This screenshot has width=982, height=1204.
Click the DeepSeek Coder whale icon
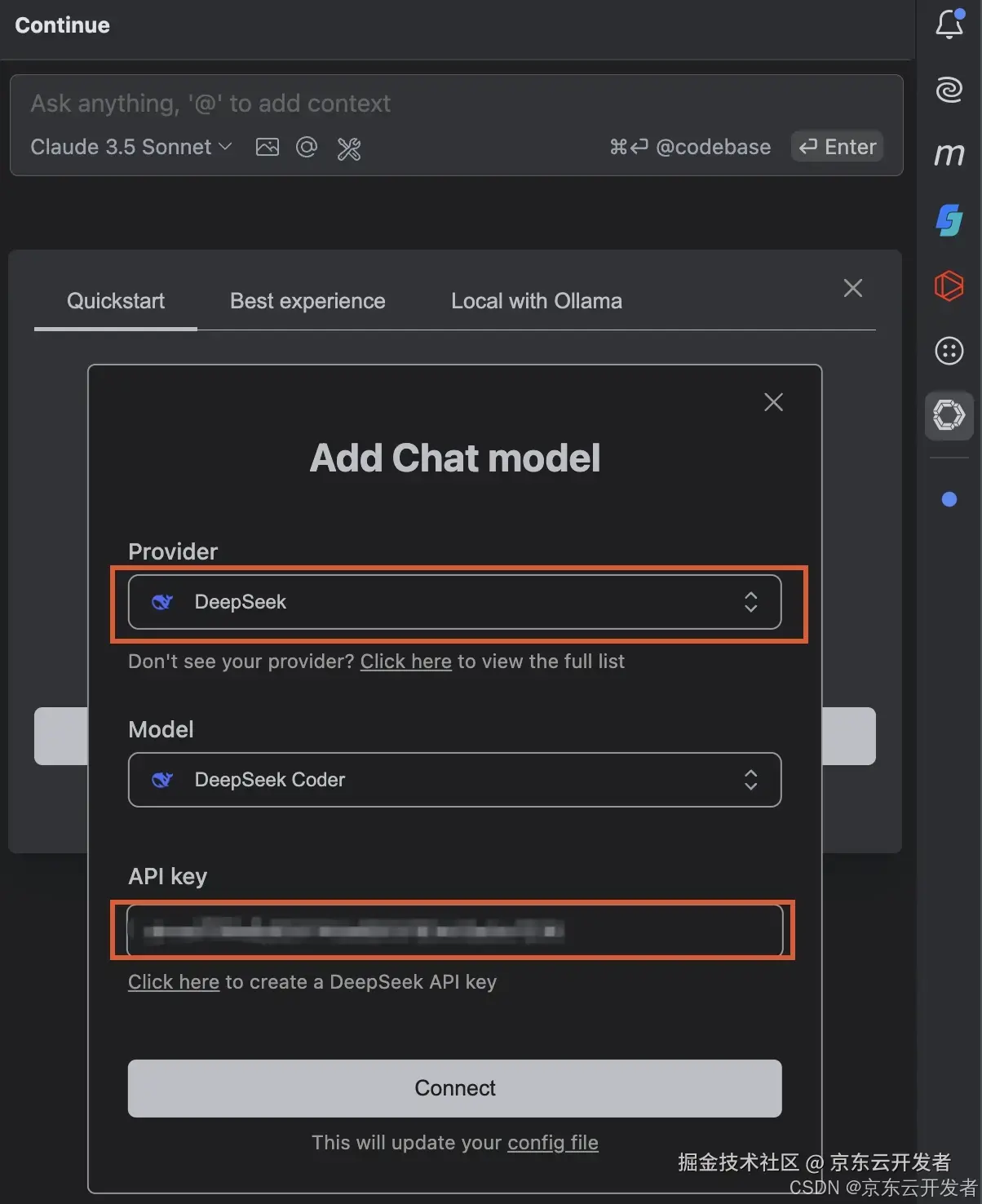pyautogui.click(x=162, y=780)
